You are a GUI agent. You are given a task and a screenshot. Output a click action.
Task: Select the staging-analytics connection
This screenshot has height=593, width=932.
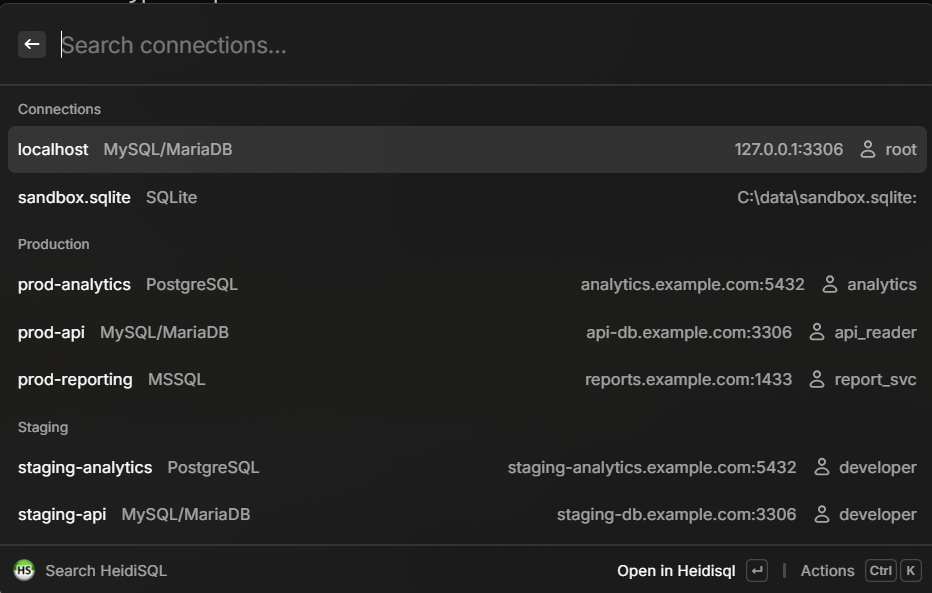pyautogui.click(x=467, y=468)
